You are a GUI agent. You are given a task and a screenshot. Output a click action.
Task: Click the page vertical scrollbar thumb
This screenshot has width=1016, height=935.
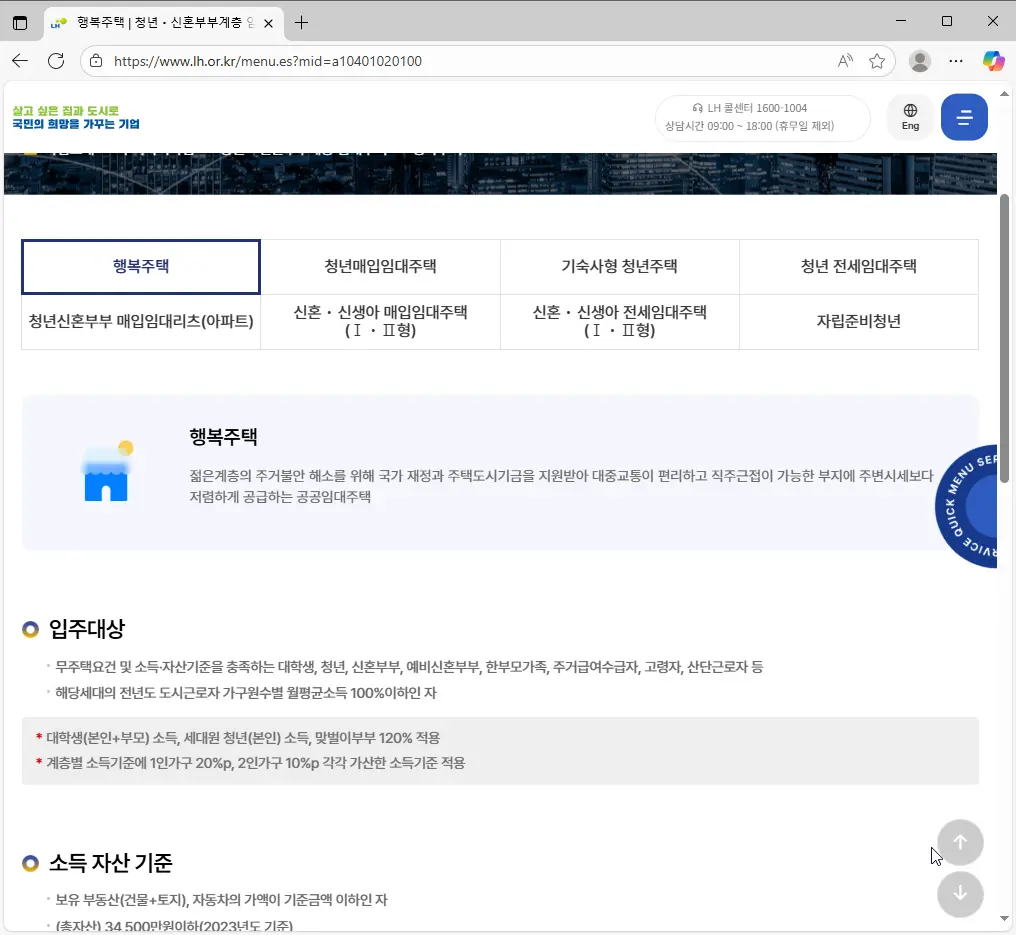pos(1004,338)
